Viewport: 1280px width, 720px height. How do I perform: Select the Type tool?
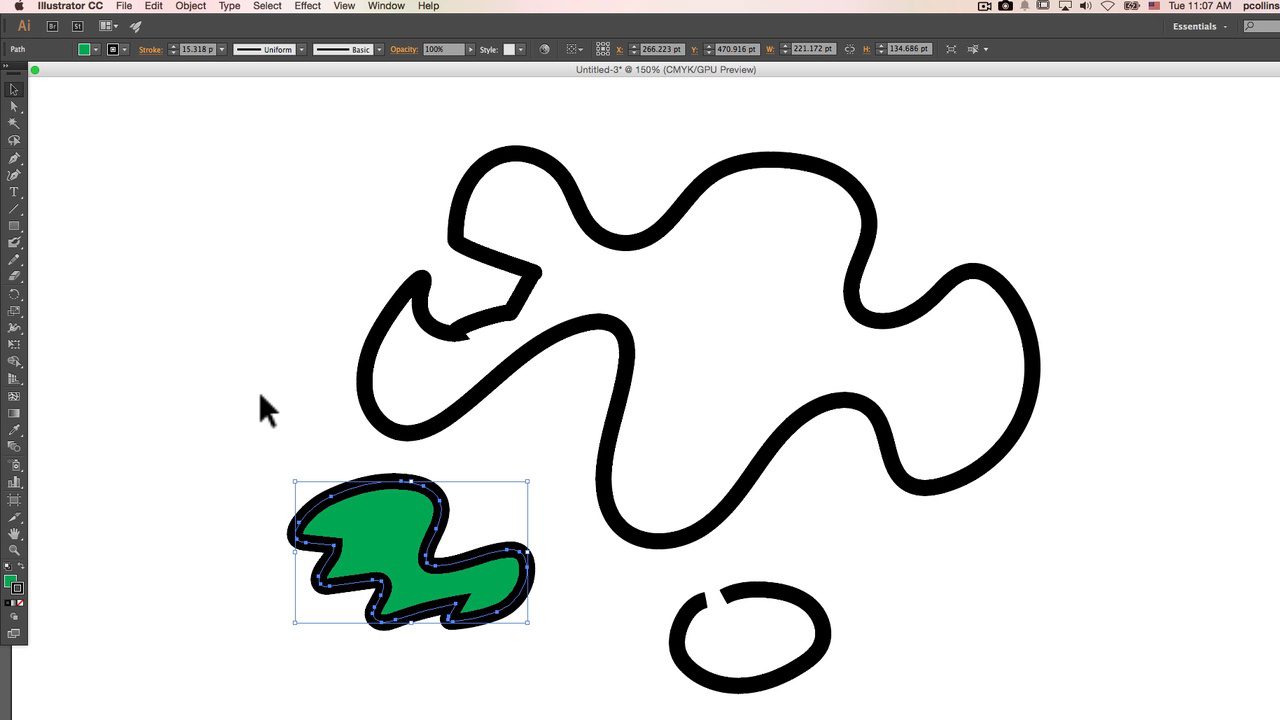14,192
